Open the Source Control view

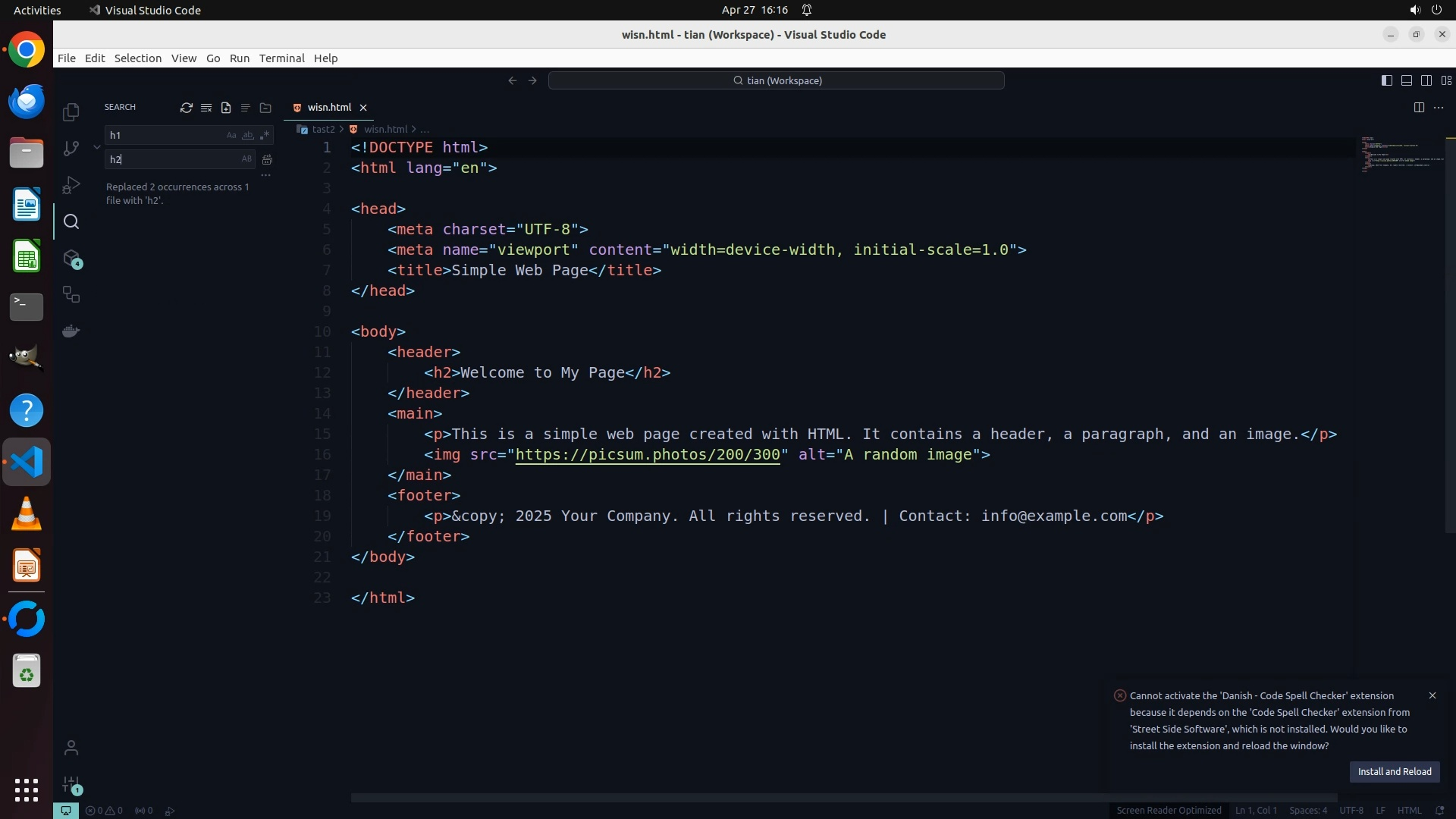pyautogui.click(x=71, y=149)
